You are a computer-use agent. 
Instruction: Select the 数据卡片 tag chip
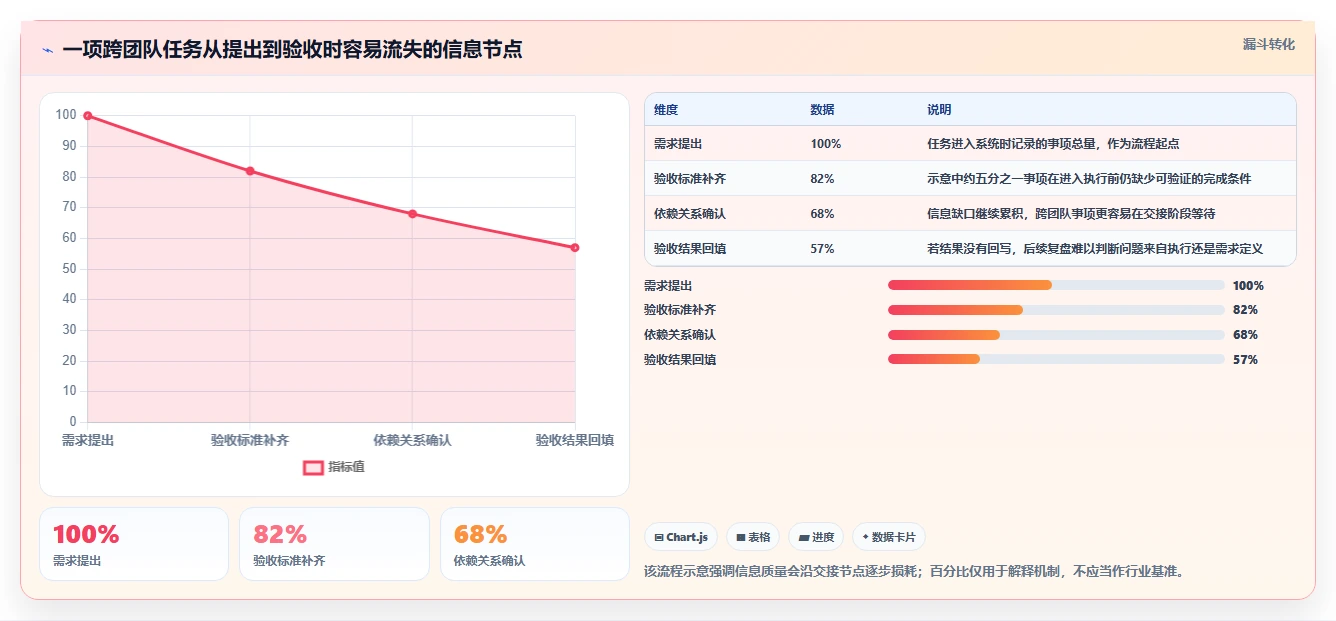coord(889,537)
